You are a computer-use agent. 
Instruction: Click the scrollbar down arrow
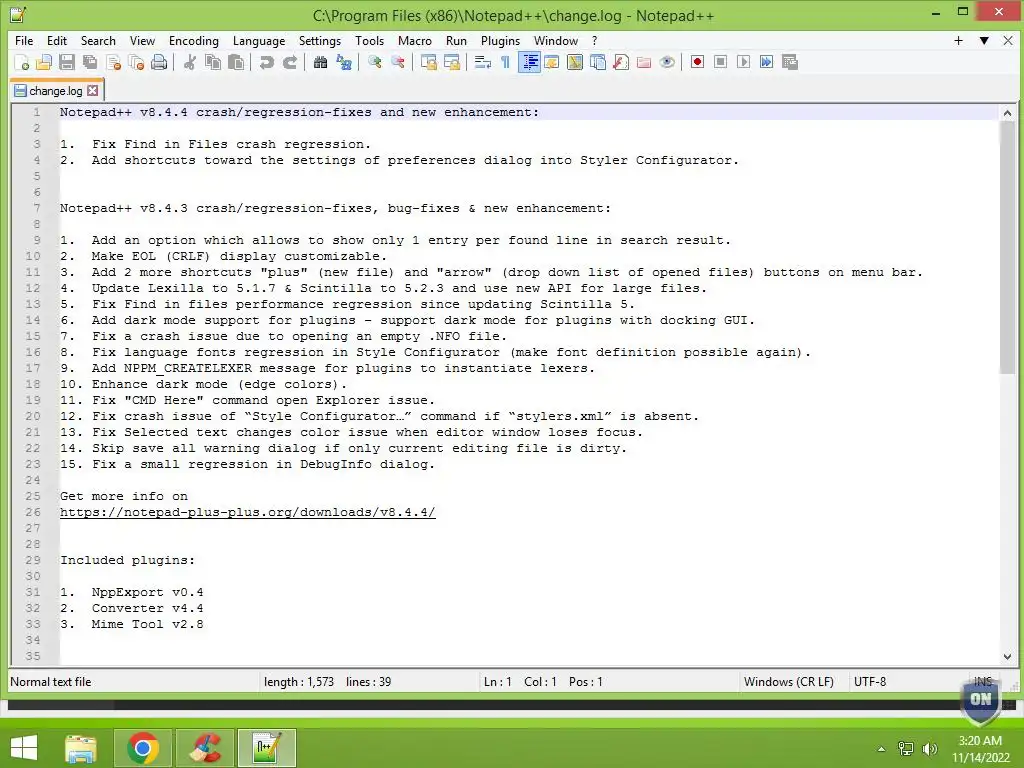[x=1007, y=657]
